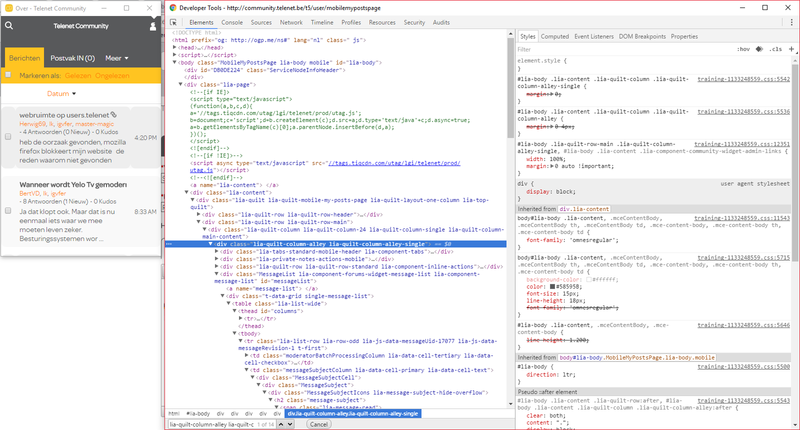Click the search icon in Telenet Community
800x430 pixels.
[x=9, y=26]
